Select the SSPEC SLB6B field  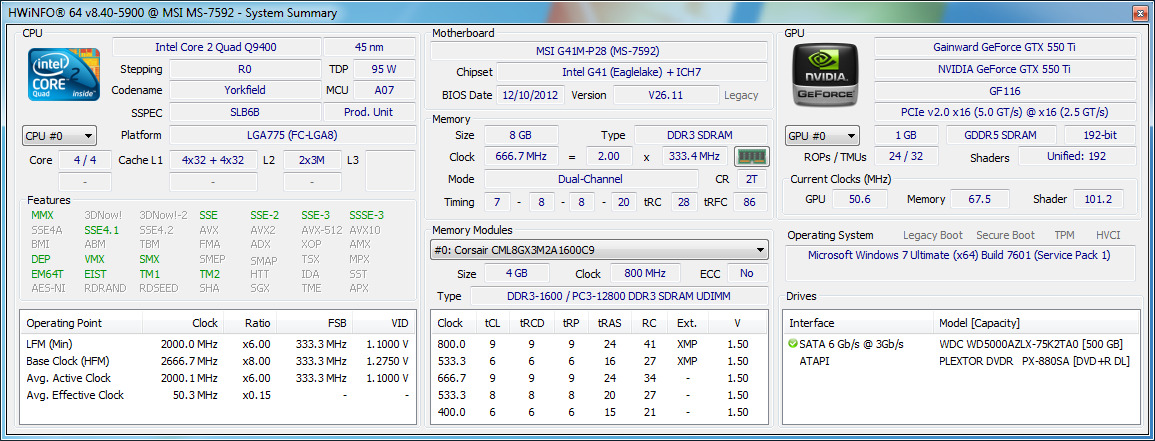[245, 113]
